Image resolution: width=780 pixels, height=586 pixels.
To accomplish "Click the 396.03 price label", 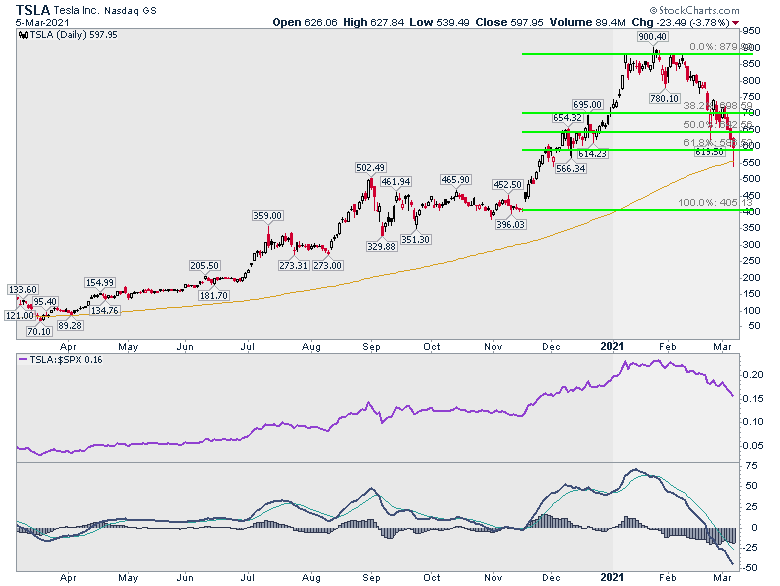I will tap(510, 224).
